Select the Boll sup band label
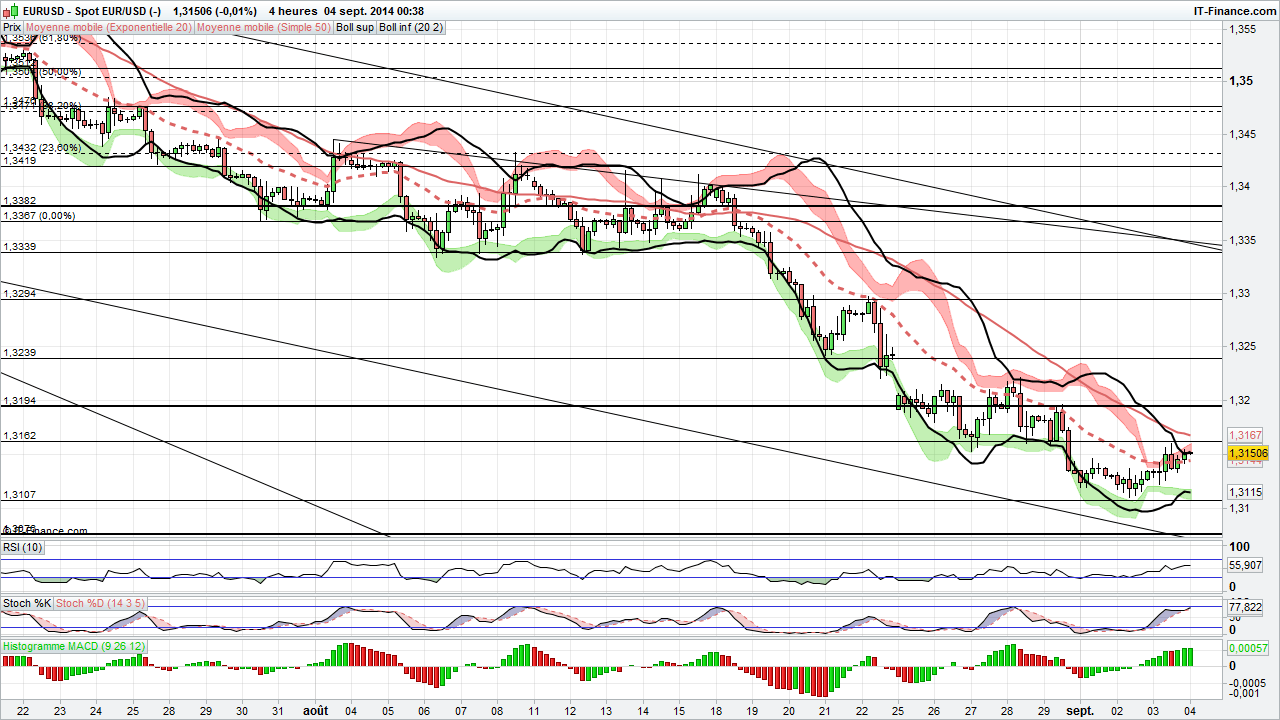The width and height of the screenshot is (1280, 720). [x=355, y=27]
